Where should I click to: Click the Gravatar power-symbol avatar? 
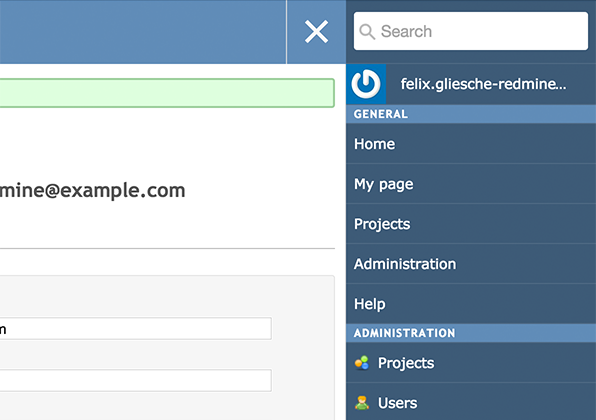tap(366, 84)
